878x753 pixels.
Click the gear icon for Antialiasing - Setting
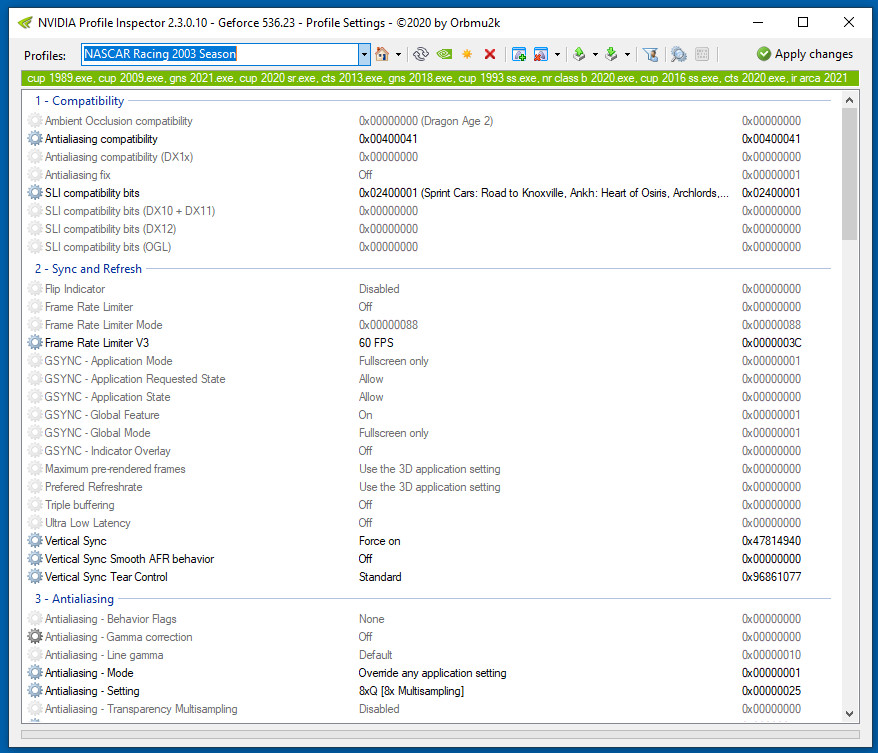click(x=35, y=691)
